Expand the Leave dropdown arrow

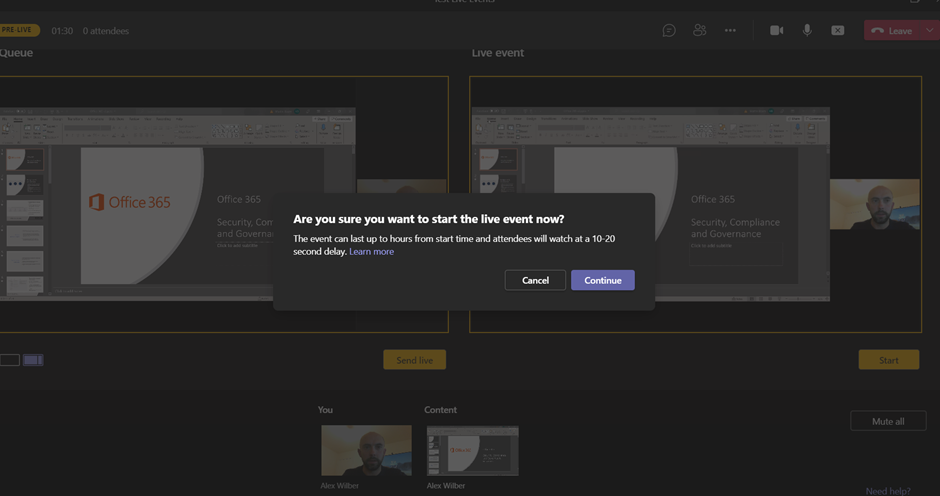pyautogui.click(x=929, y=31)
